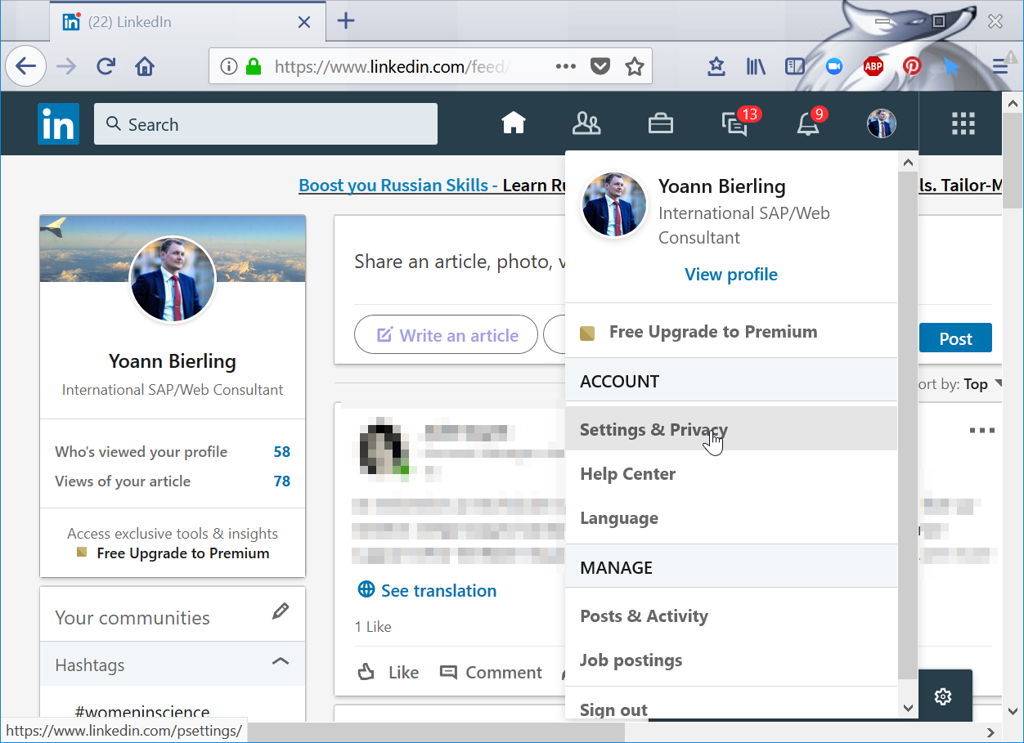Select the My Network icon
Image resolution: width=1024 pixels, height=743 pixels.
587,122
